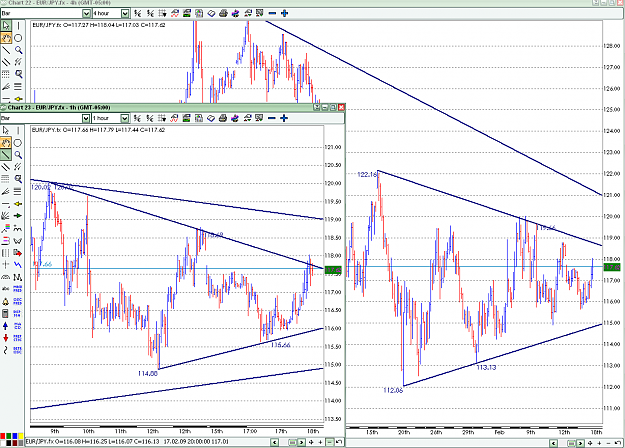Click the 112.08 price label in Chart 22
The image size is (625, 448).
click(393, 390)
